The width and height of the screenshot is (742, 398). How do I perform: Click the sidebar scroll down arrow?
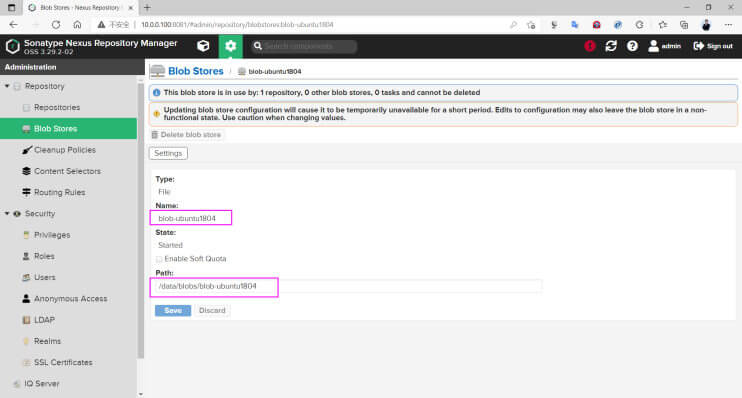click(x=141, y=394)
